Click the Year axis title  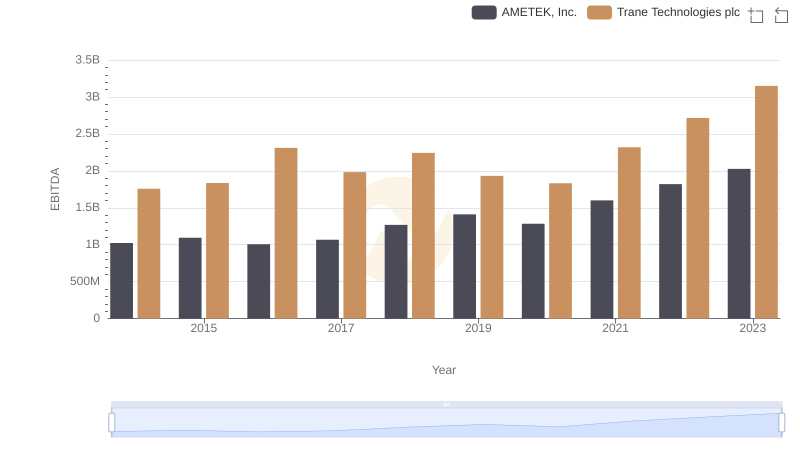point(444,370)
